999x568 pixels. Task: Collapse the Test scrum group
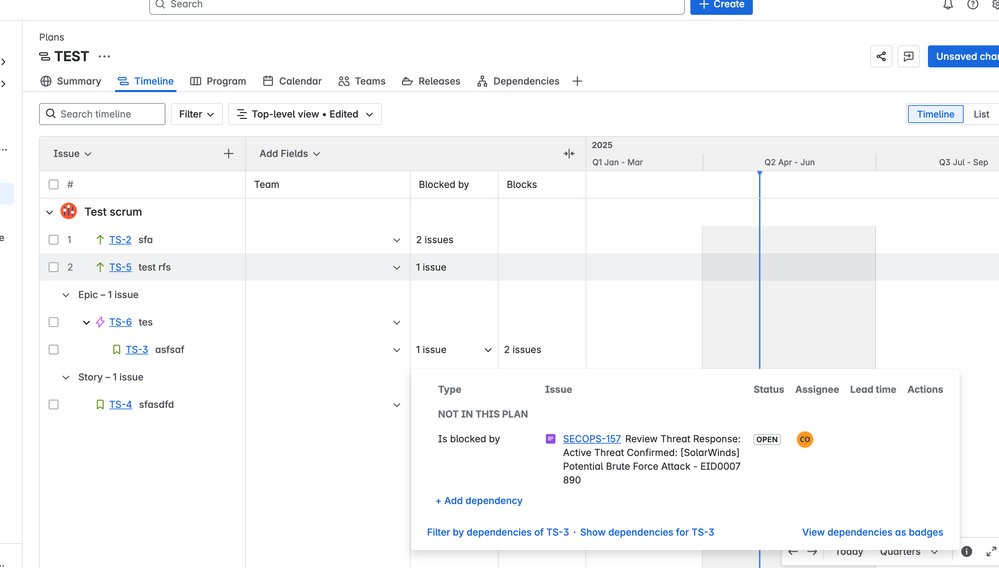(x=50, y=212)
